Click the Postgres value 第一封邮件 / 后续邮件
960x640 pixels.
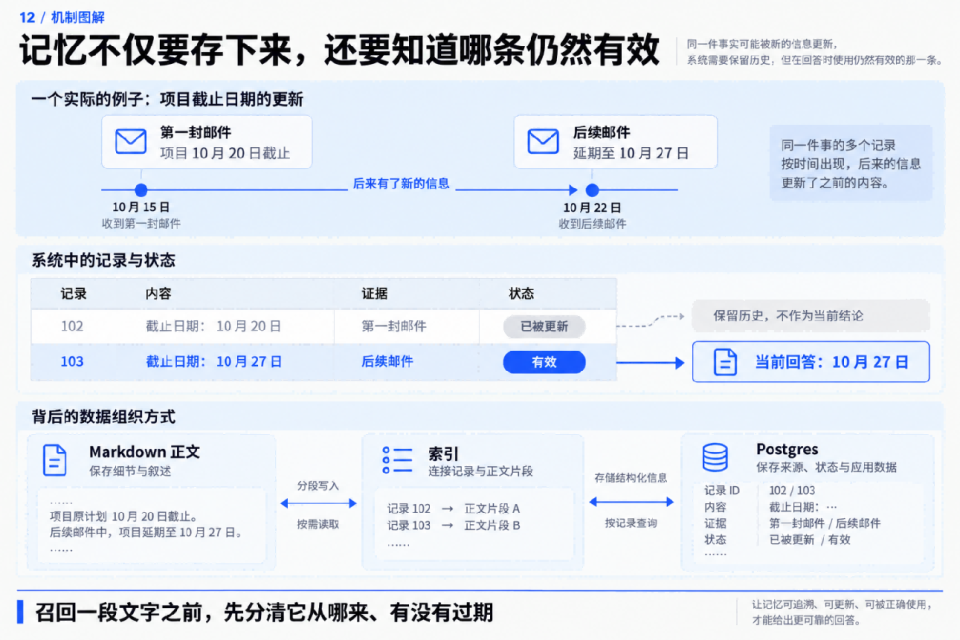coord(825,523)
